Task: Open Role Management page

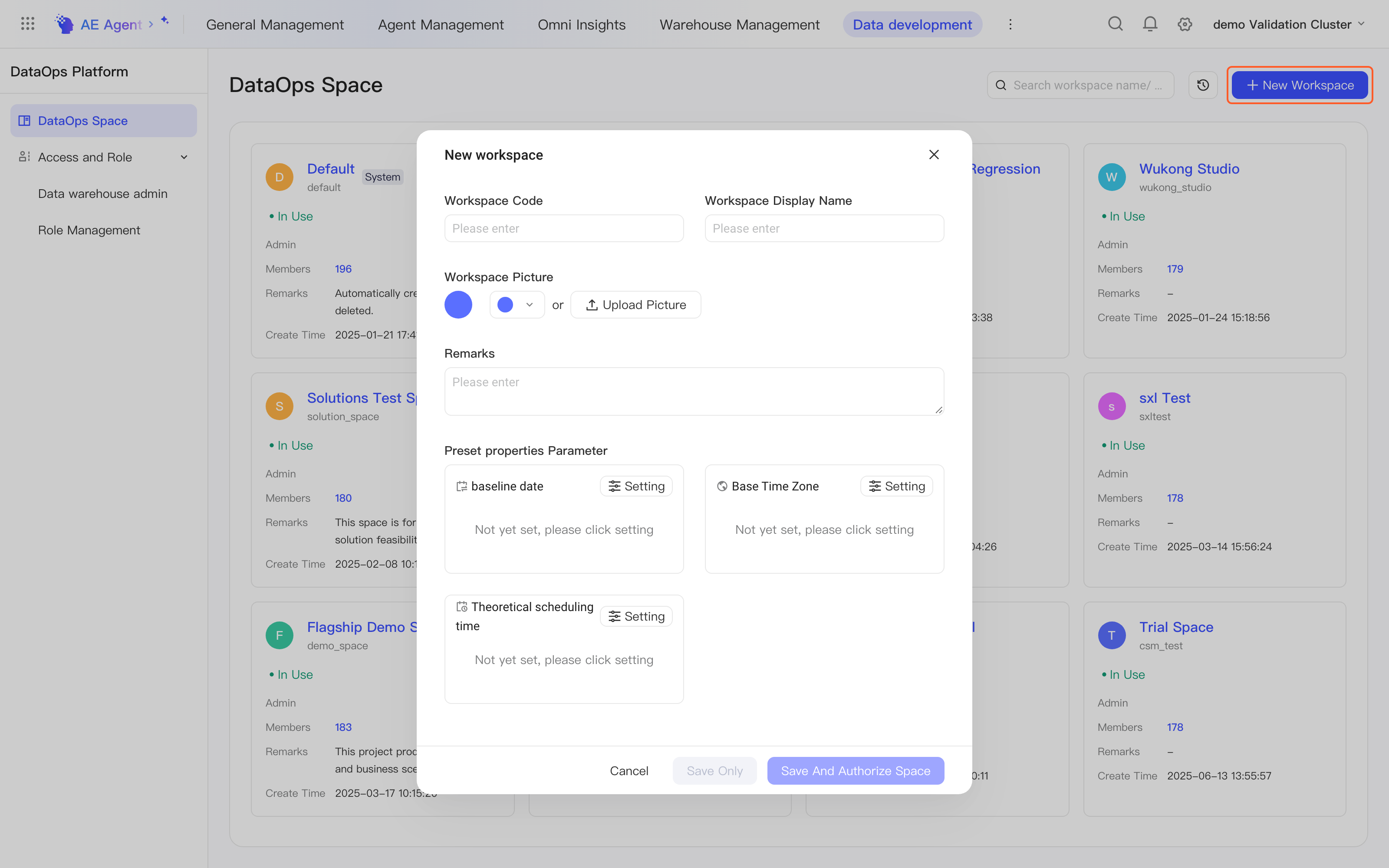Action: point(89,230)
